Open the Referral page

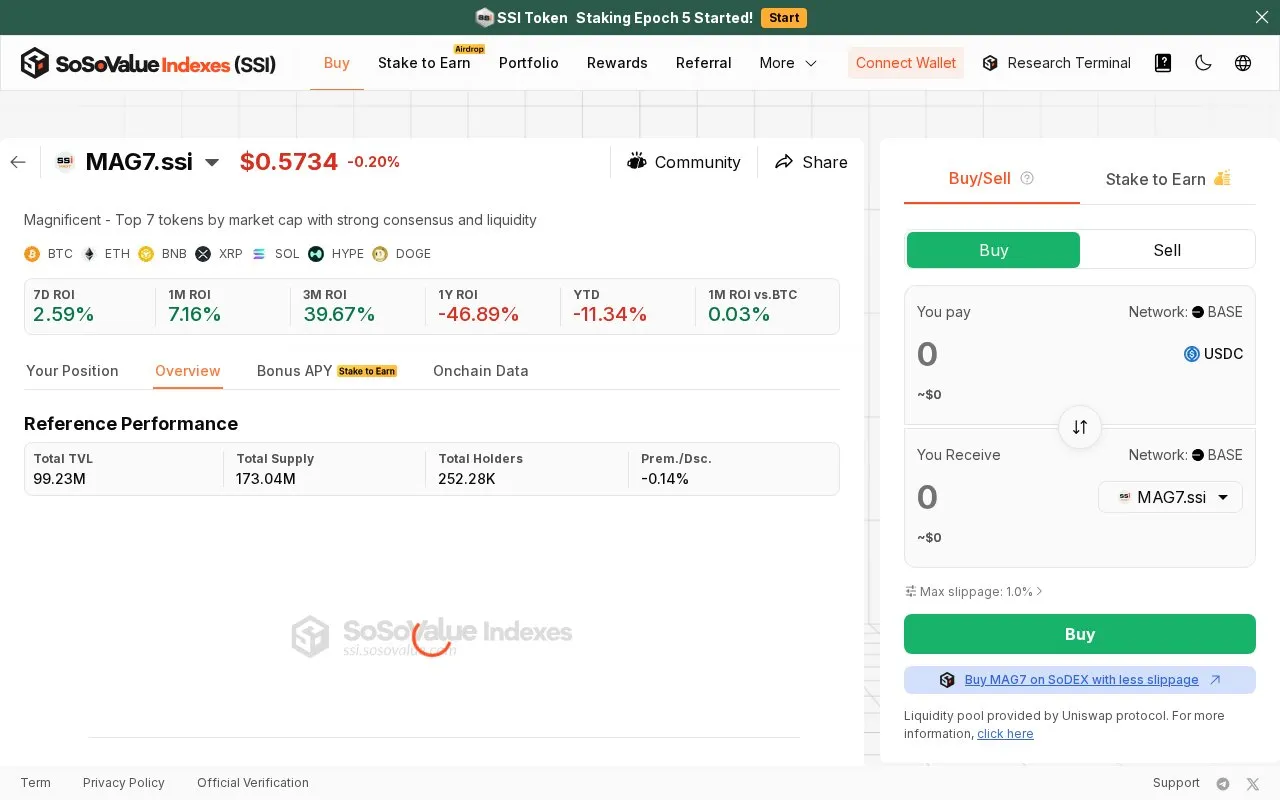[x=704, y=63]
